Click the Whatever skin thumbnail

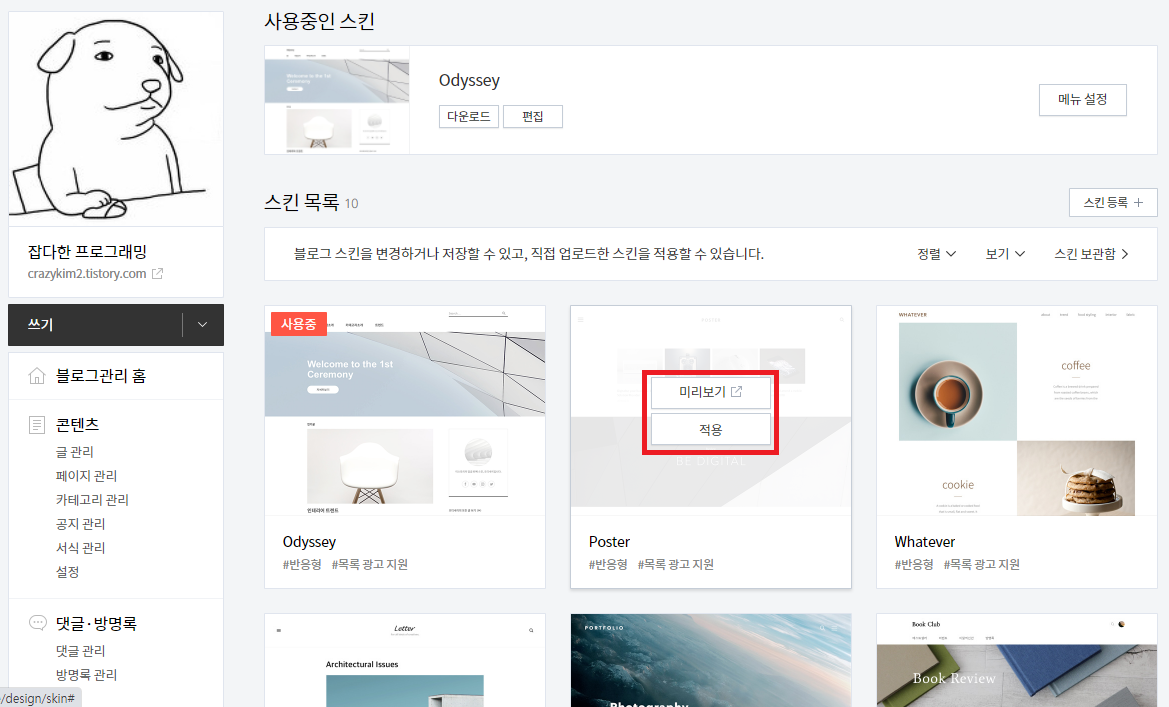pyautogui.click(x=1017, y=410)
